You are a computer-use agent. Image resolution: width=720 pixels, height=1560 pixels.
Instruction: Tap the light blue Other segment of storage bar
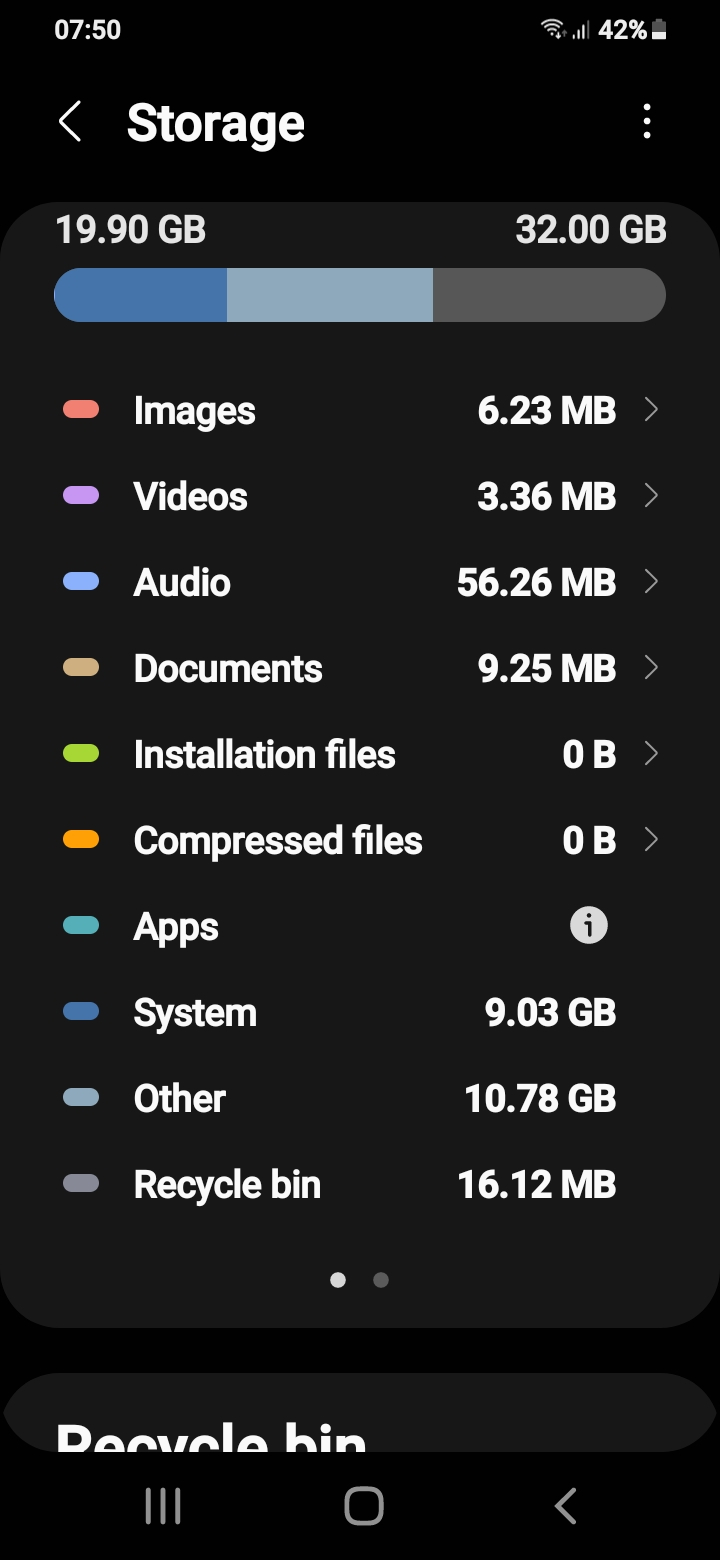(x=330, y=295)
